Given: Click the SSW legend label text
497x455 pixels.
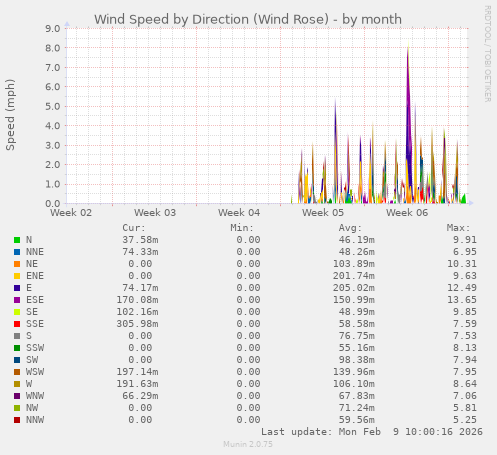Looking at the screenshot, I should coord(35,348).
